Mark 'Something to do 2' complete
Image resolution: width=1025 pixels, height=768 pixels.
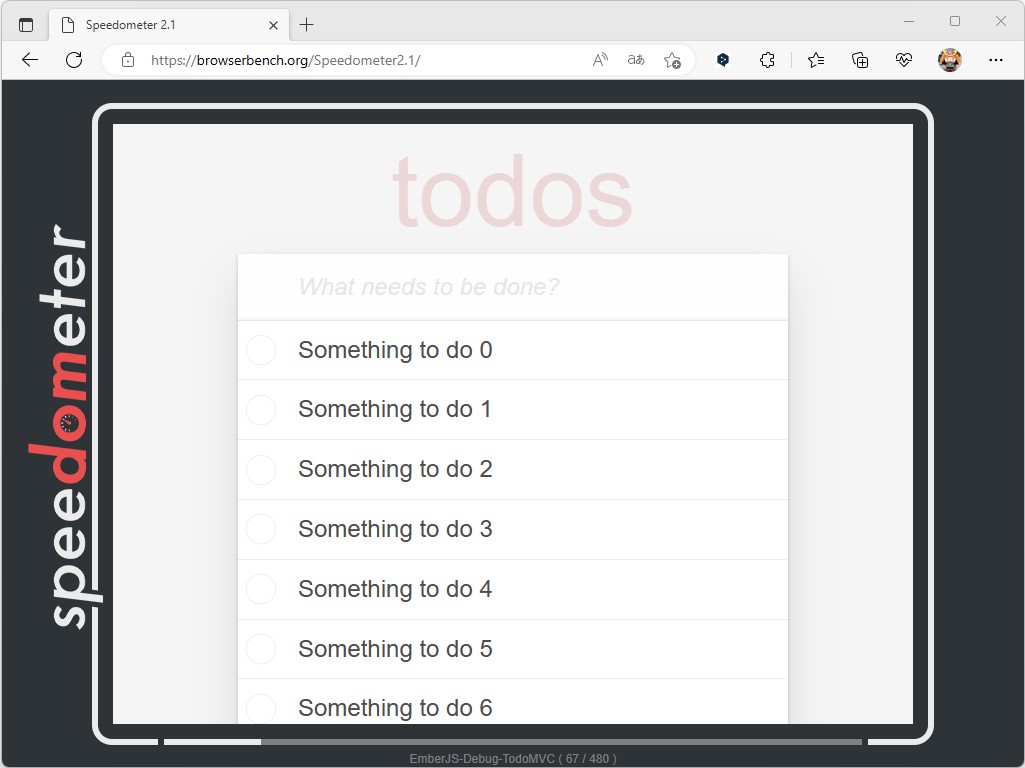(261, 469)
